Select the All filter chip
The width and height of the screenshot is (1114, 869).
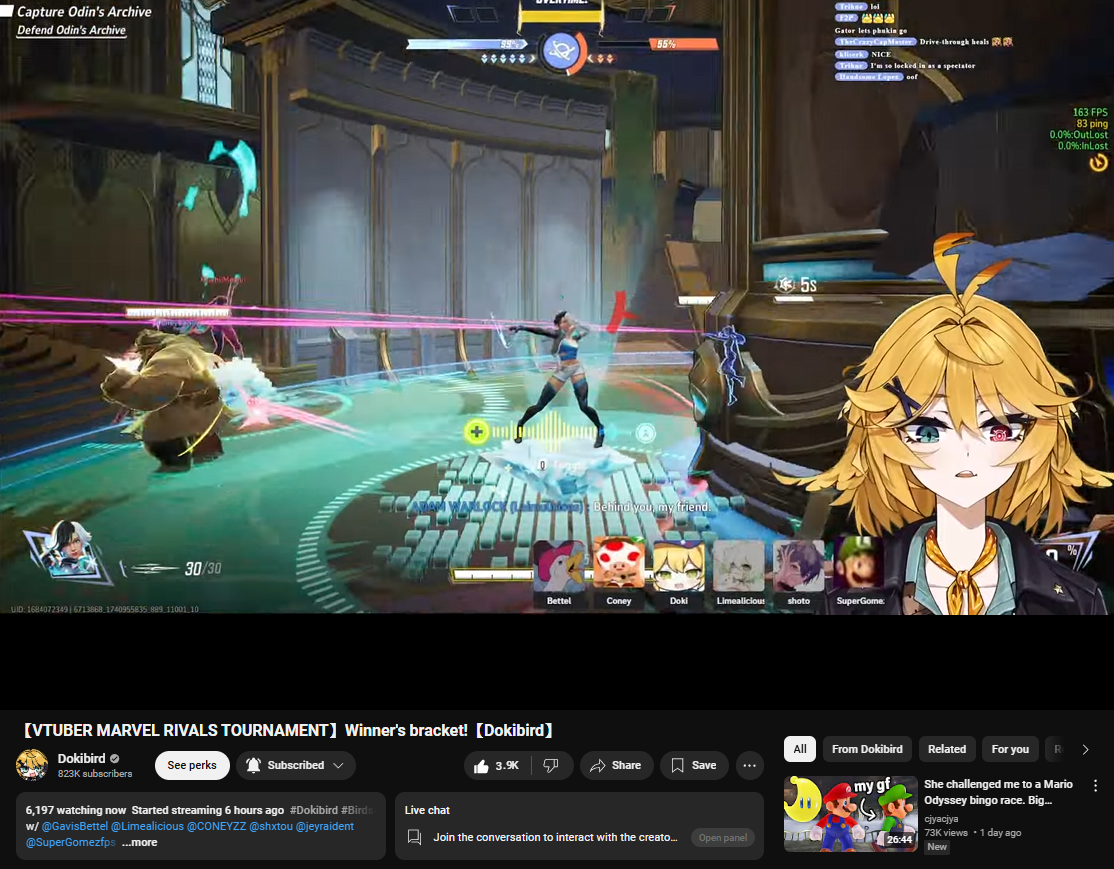800,749
